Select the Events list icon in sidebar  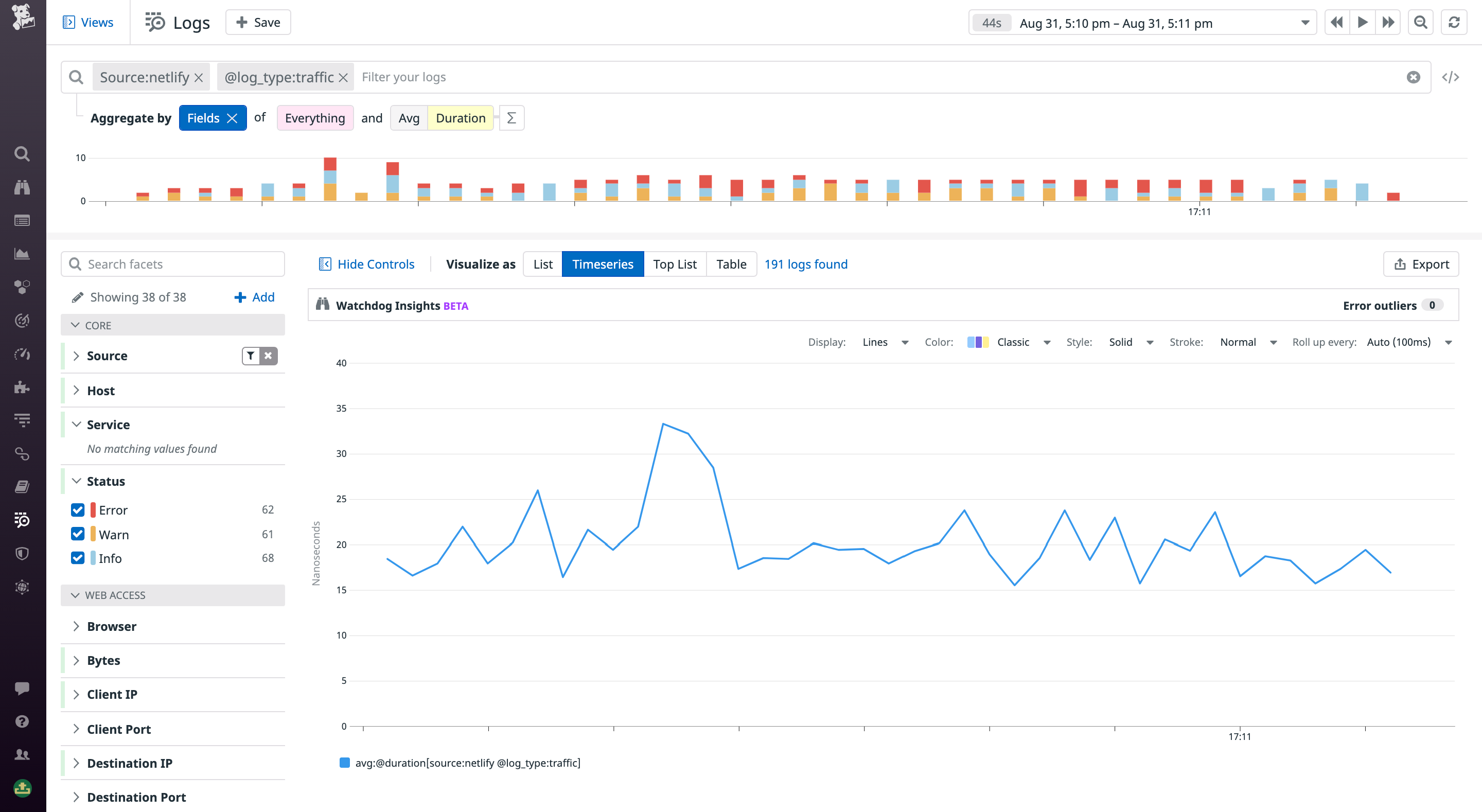point(21,220)
